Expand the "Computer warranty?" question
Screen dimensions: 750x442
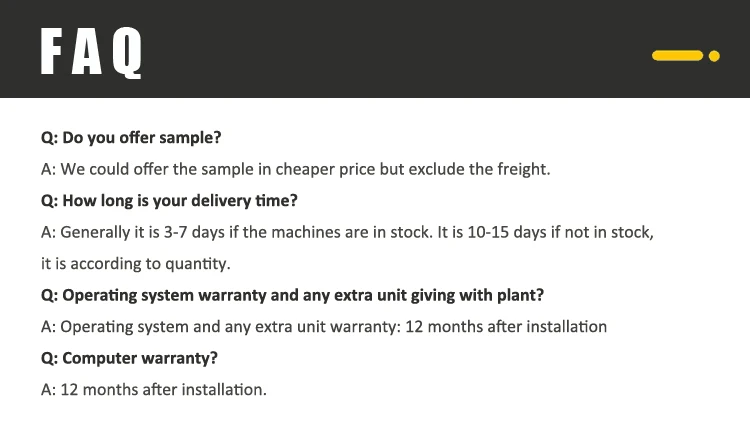[129, 357]
